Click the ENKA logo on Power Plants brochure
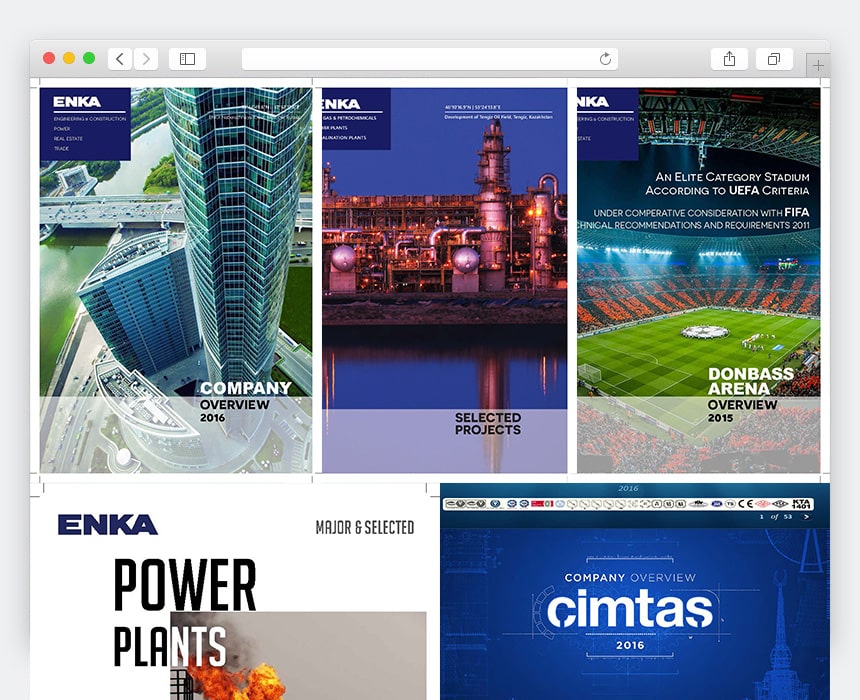The image size is (860, 700). click(107, 525)
